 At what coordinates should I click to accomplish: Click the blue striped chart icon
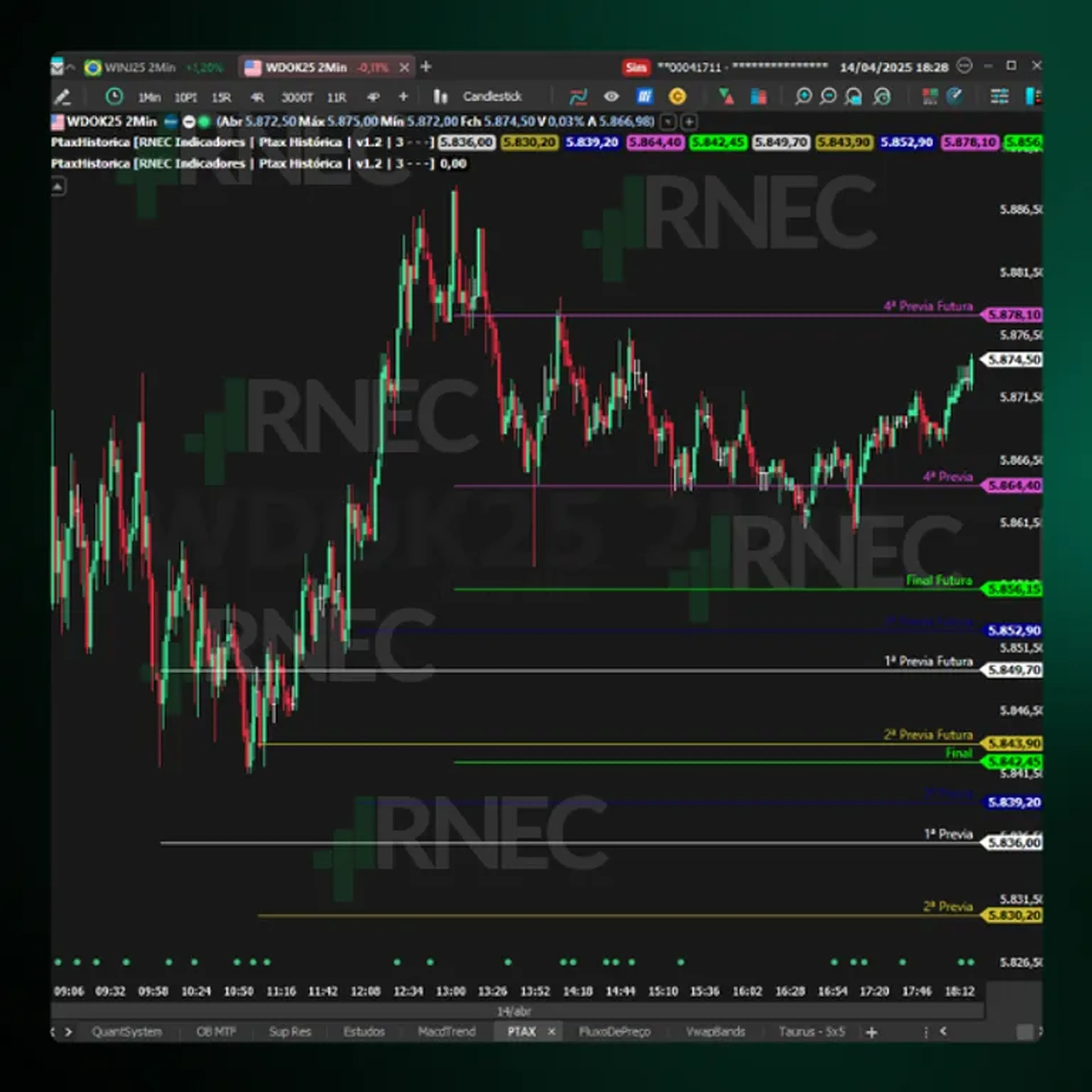pyautogui.click(x=644, y=97)
